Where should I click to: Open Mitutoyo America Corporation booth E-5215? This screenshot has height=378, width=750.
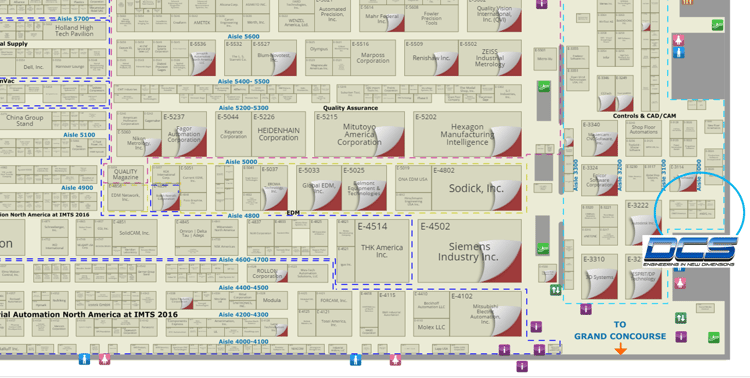(x=359, y=134)
